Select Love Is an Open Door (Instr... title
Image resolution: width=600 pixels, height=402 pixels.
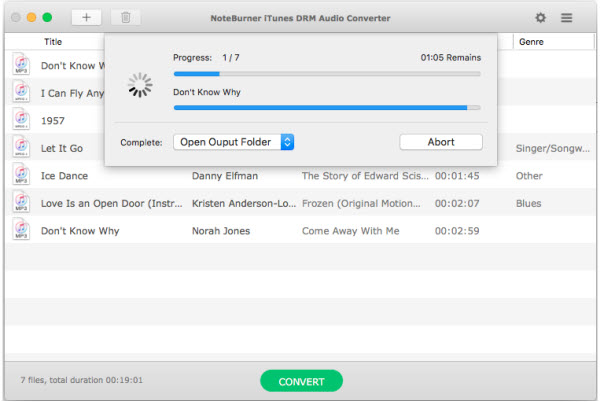coord(112,203)
